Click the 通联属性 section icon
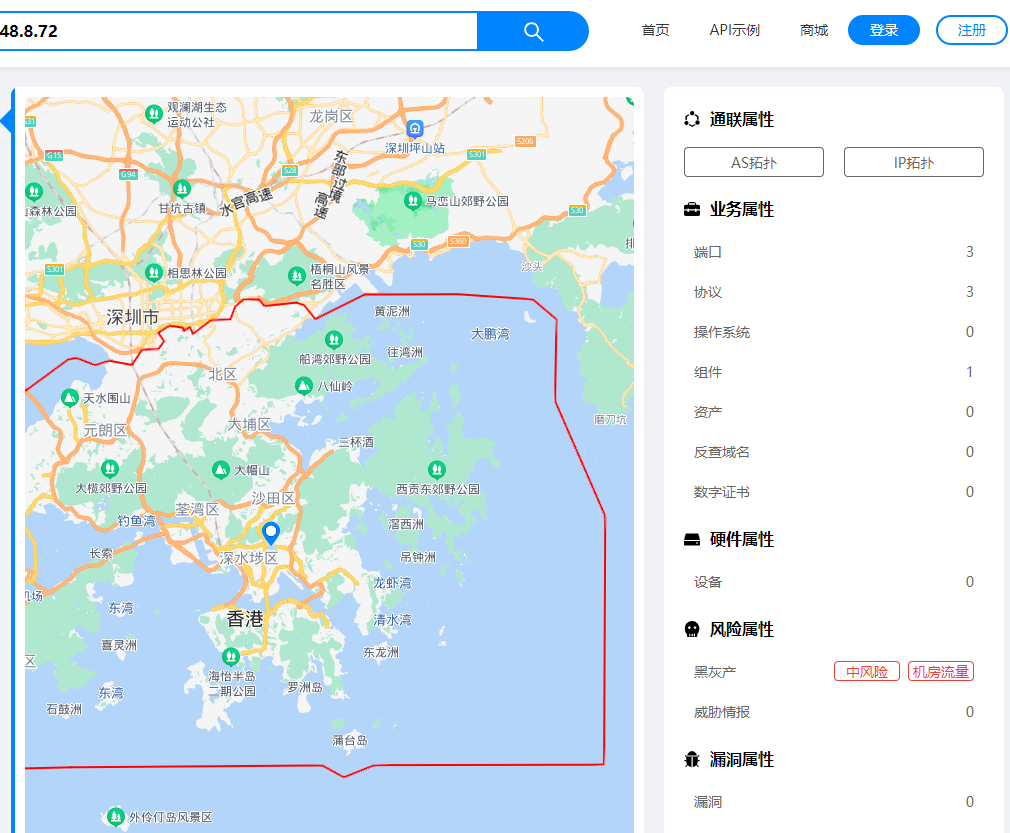 pyautogui.click(x=690, y=119)
